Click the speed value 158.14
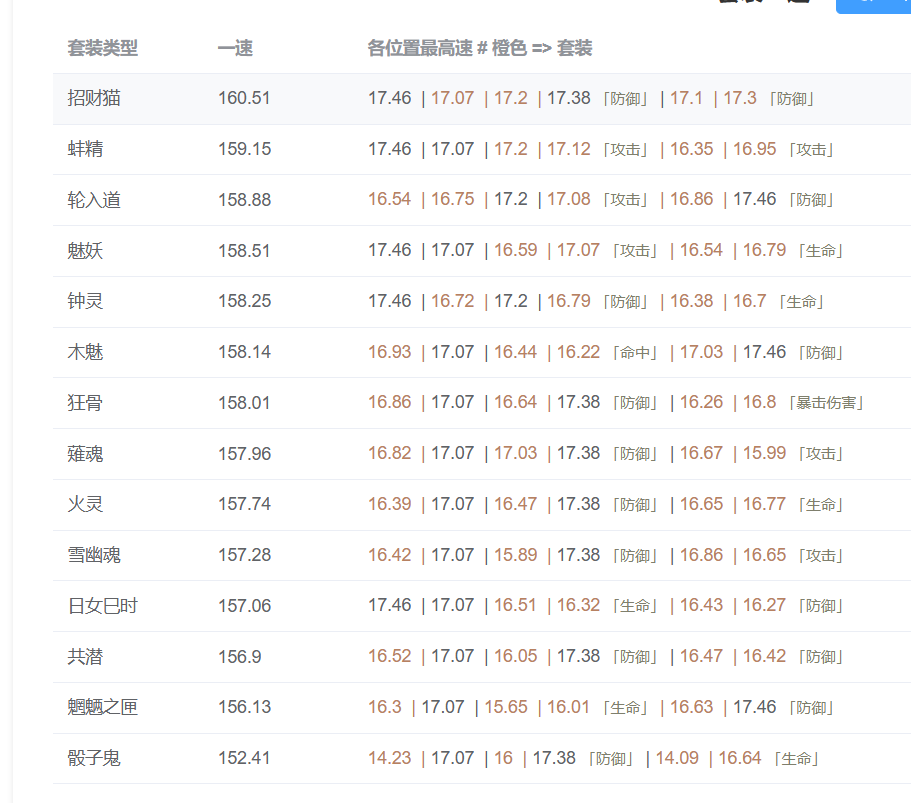 pyautogui.click(x=244, y=352)
